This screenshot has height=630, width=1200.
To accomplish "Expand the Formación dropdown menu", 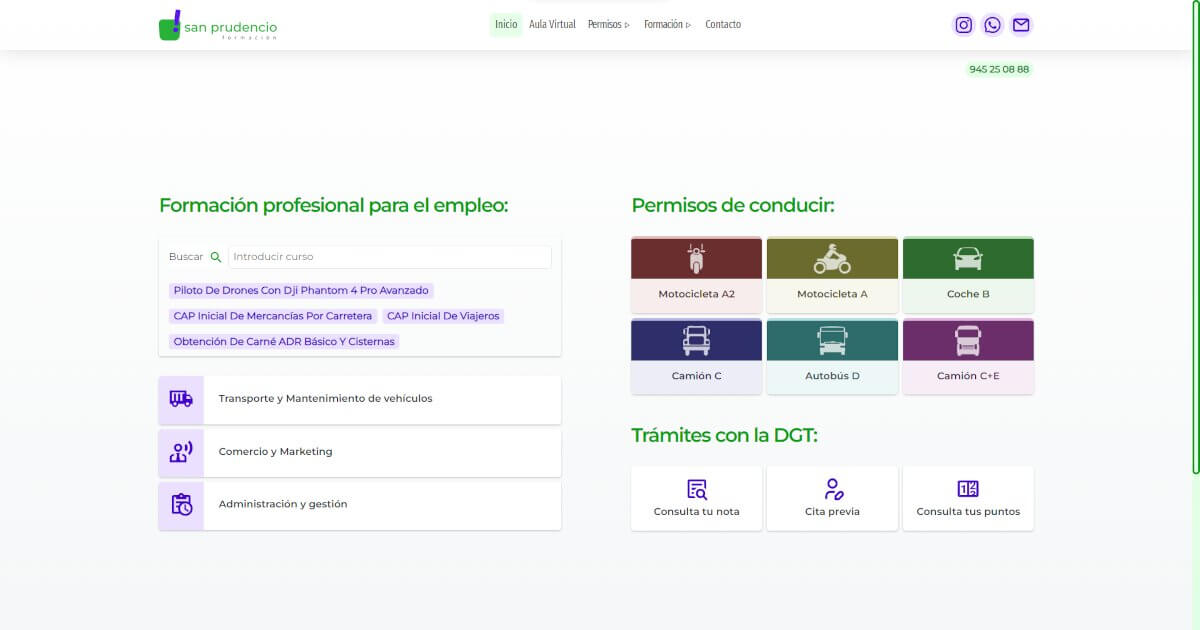I will click(668, 24).
